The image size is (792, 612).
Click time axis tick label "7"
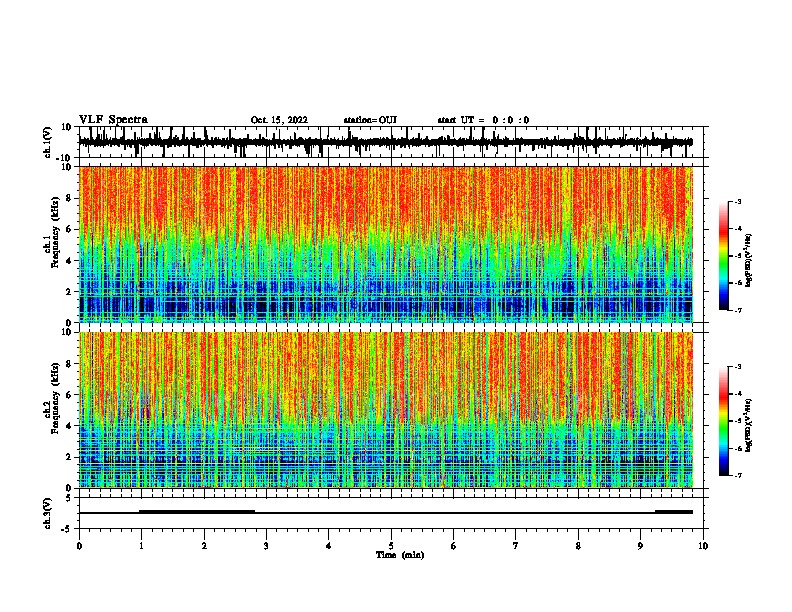point(516,546)
